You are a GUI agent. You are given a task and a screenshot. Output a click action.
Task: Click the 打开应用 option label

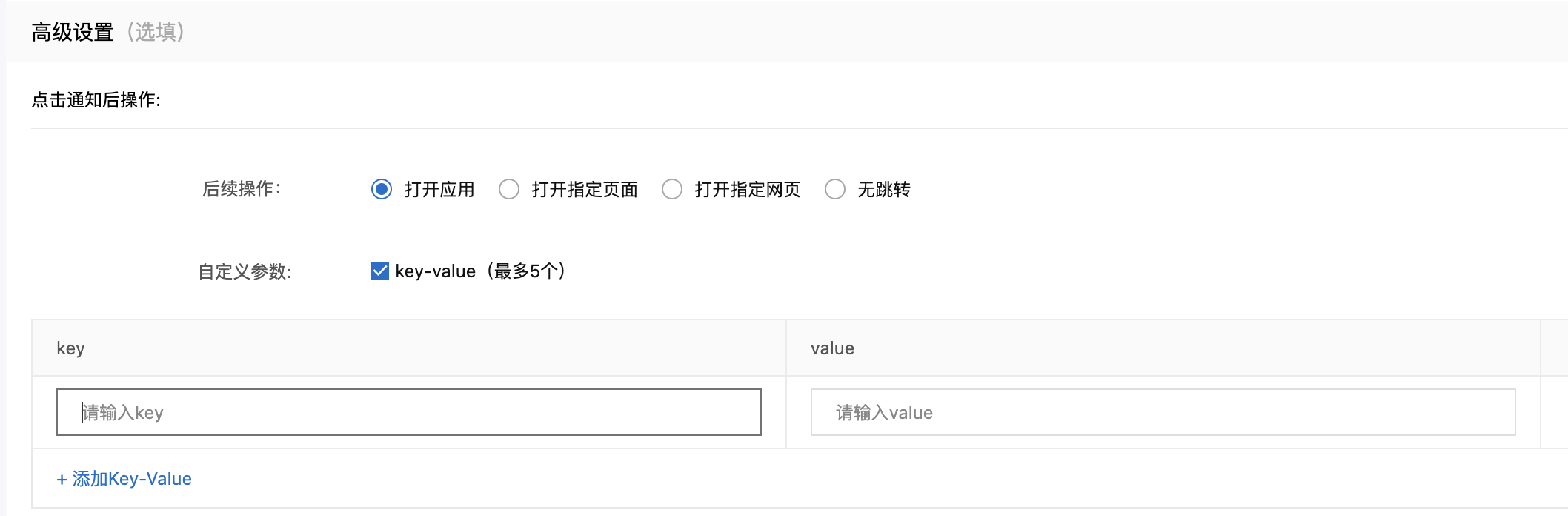439,190
